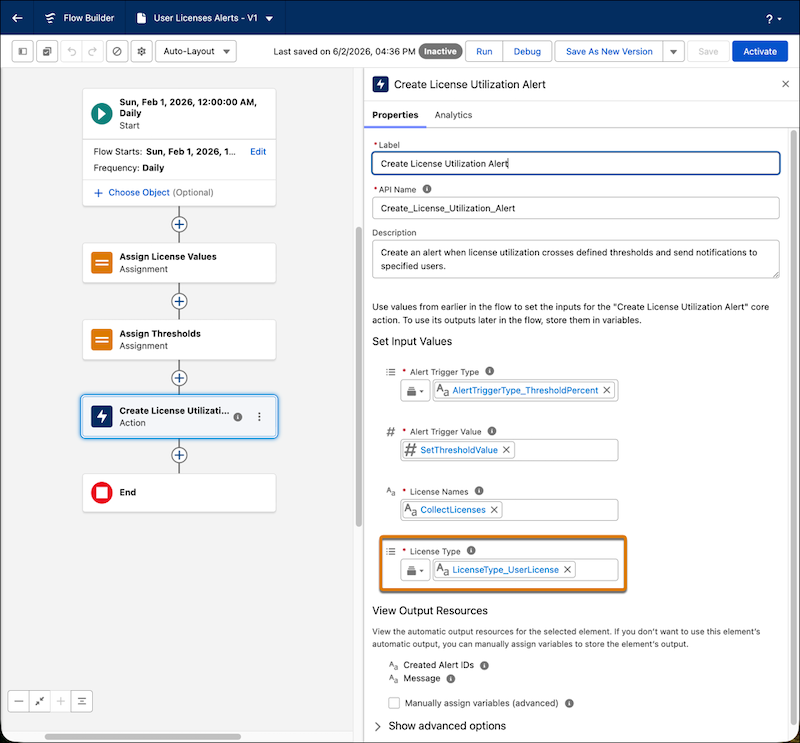Click the Description text area
Viewport: 800px width, 743px height.
pyautogui.click(x=576, y=259)
